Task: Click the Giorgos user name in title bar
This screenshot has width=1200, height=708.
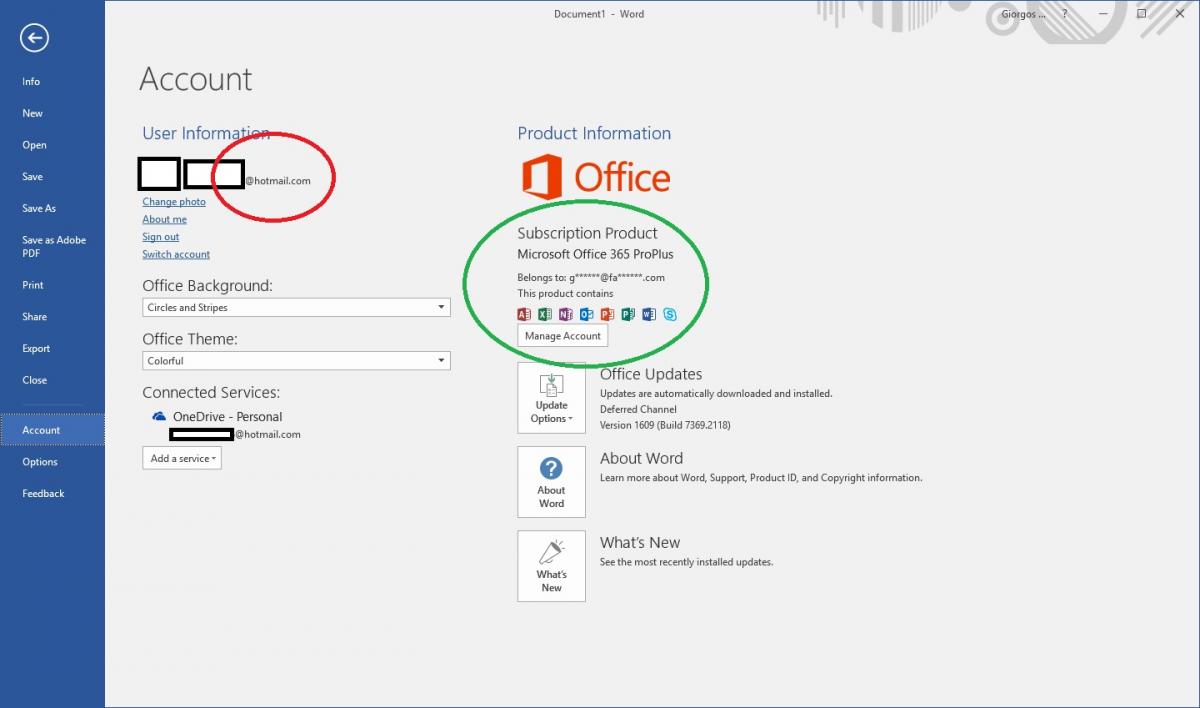Action: [1024, 14]
